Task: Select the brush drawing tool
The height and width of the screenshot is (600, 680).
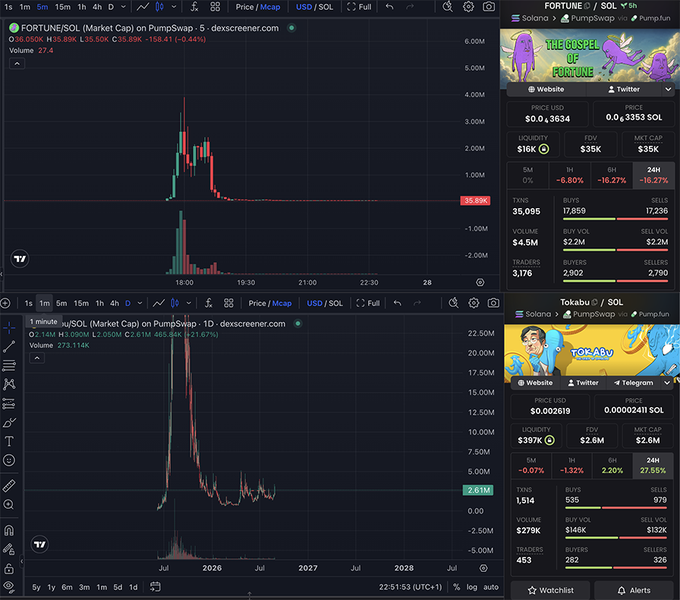Action: pyautogui.click(x=9, y=423)
